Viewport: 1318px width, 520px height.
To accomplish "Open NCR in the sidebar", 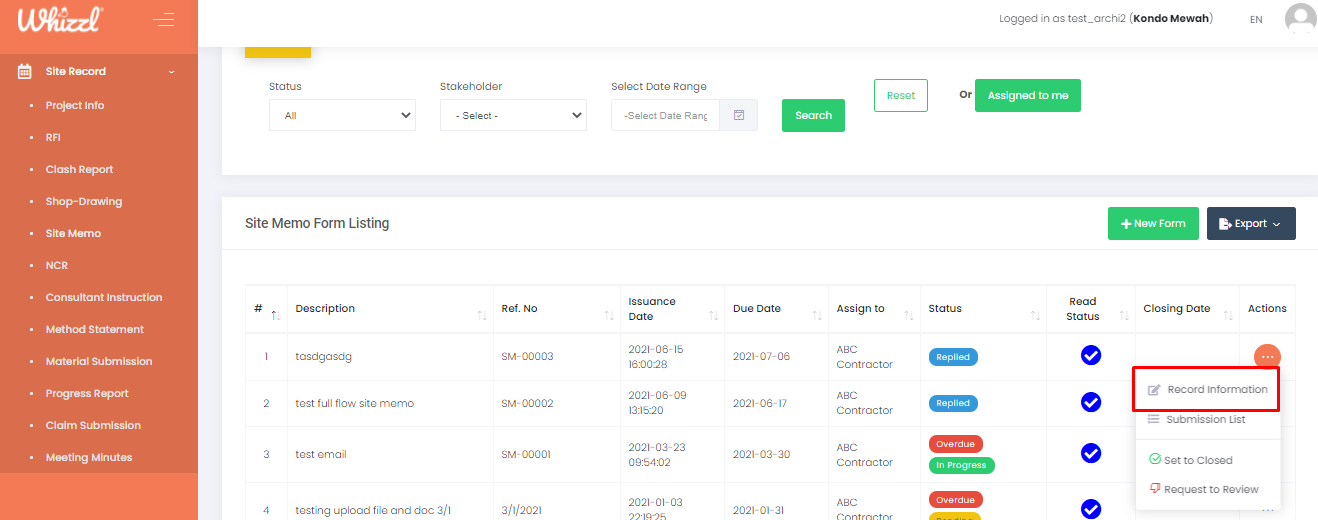I will click(x=56, y=265).
